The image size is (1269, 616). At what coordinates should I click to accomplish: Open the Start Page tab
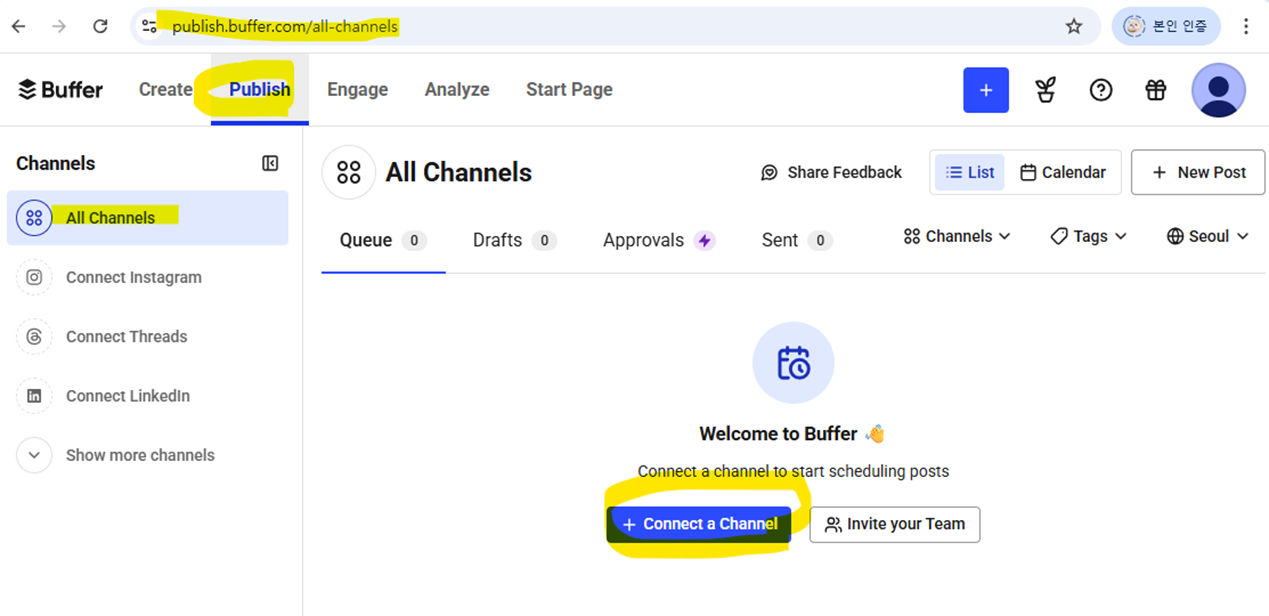[569, 89]
